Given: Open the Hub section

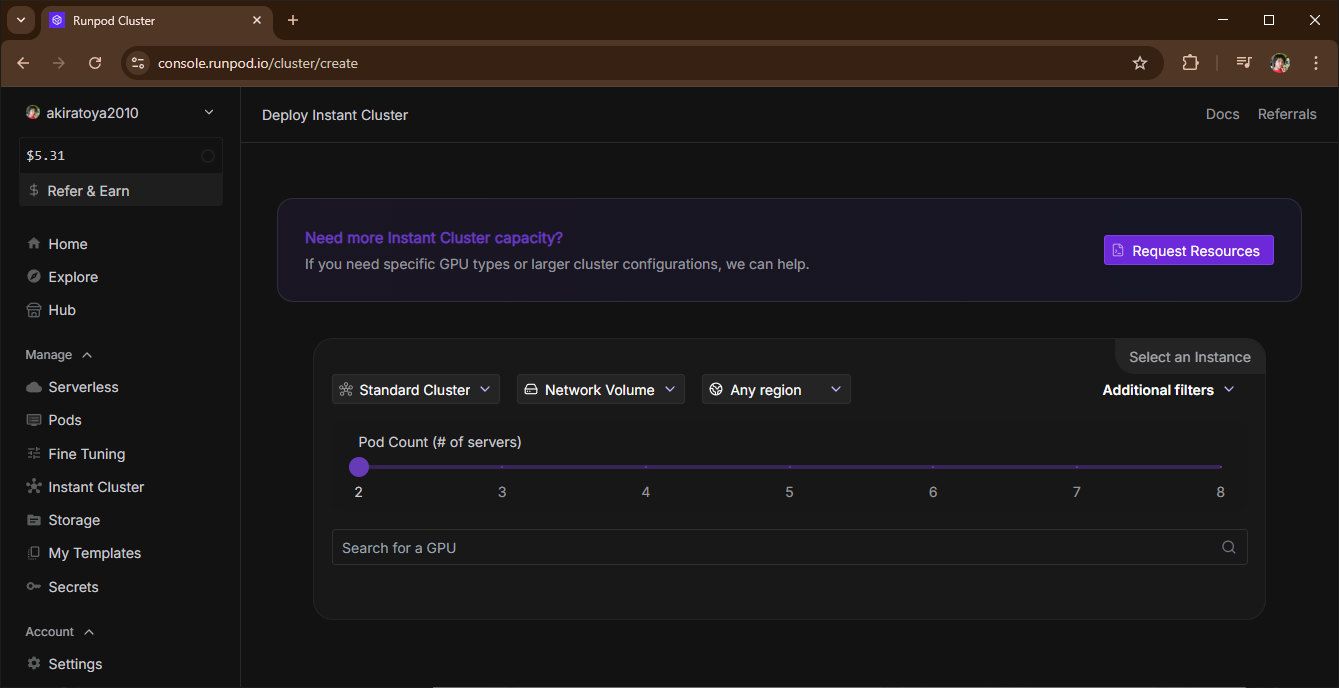Looking at the screenshot, I should [x=51, y=310].
